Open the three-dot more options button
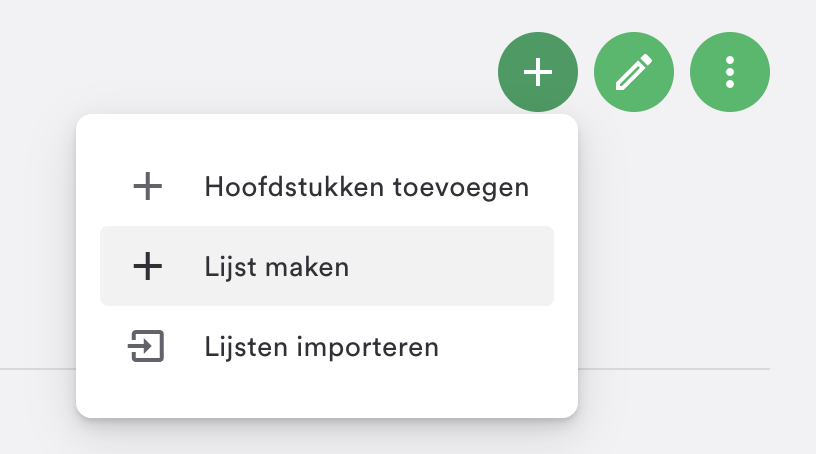This screenshot has width=816, height=454. coord(730,72)
